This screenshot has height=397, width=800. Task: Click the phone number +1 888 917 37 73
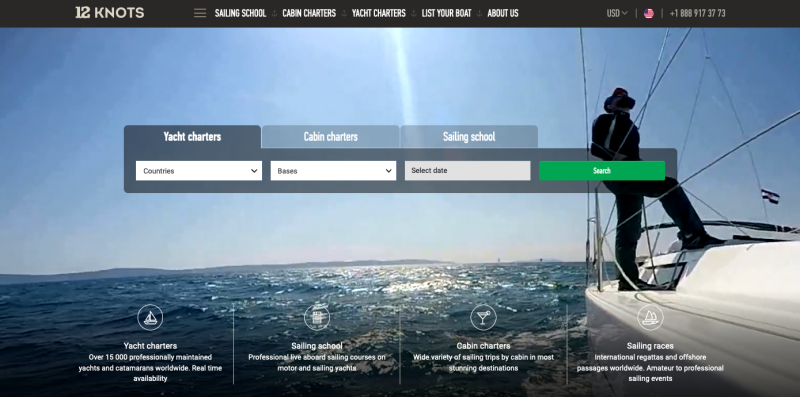697,13
